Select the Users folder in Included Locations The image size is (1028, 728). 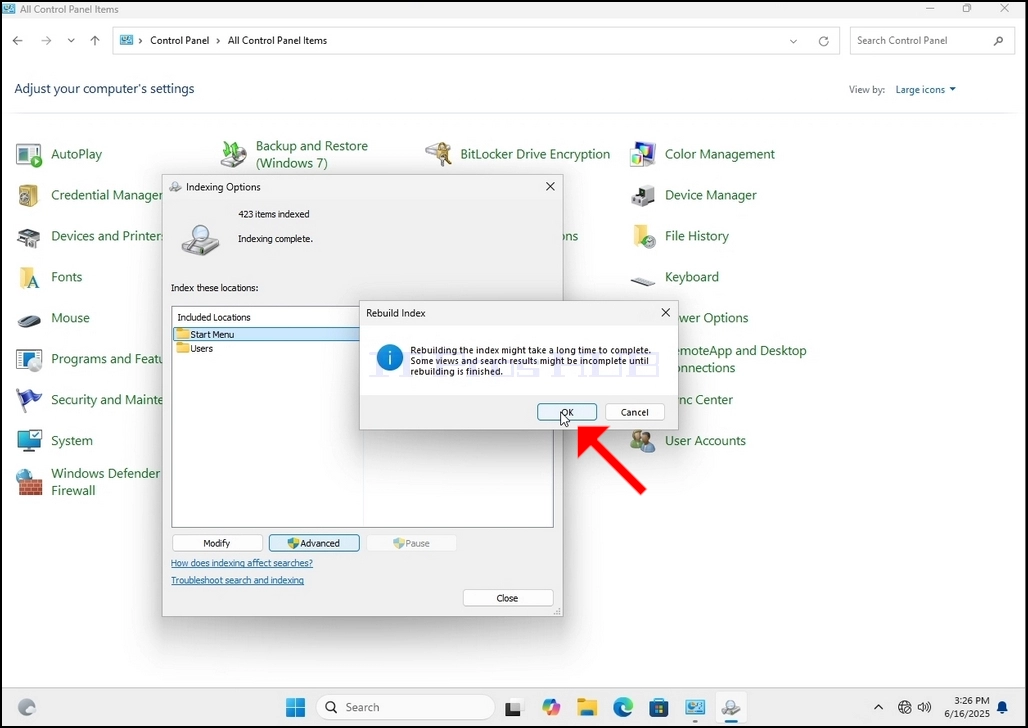click(195, 348)
